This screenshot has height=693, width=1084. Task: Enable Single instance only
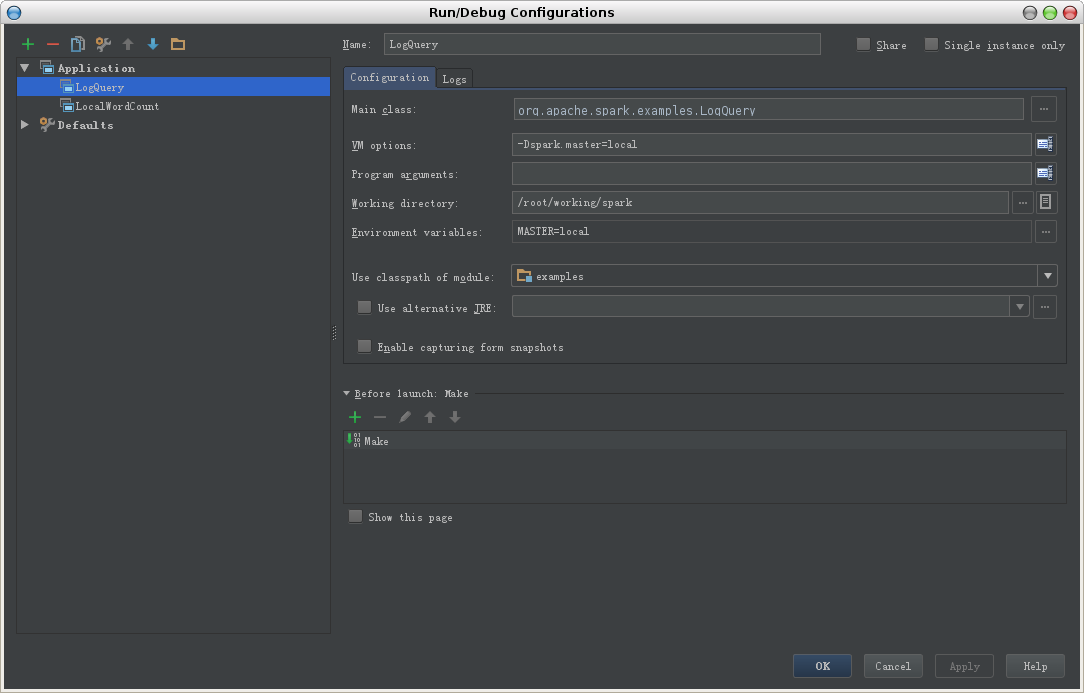[x=931, y=44]
